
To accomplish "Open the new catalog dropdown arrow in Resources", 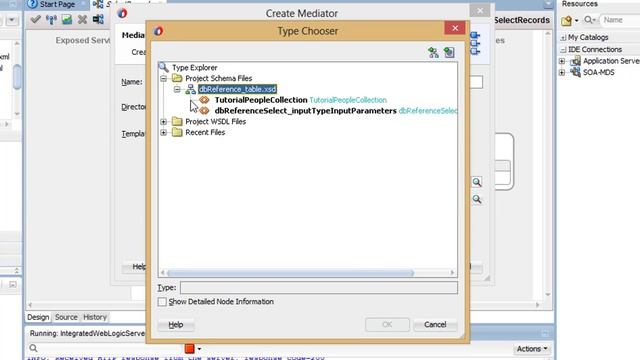I will coord(576,20).
